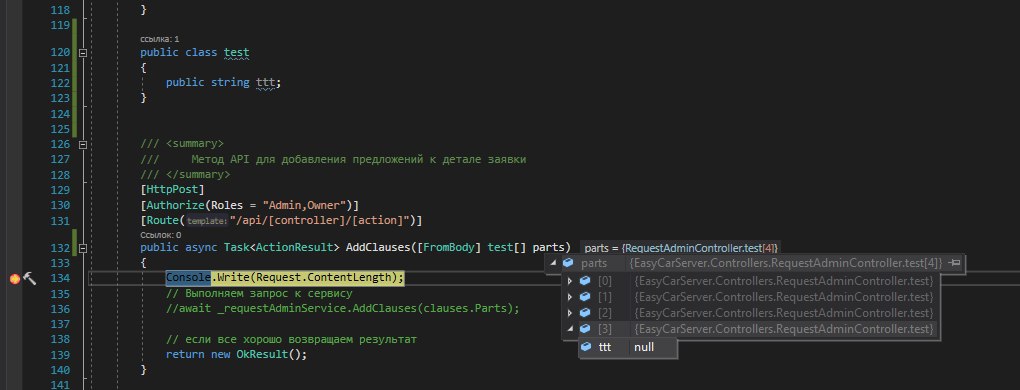Click the [0] index label in datatip

point(605,281)
